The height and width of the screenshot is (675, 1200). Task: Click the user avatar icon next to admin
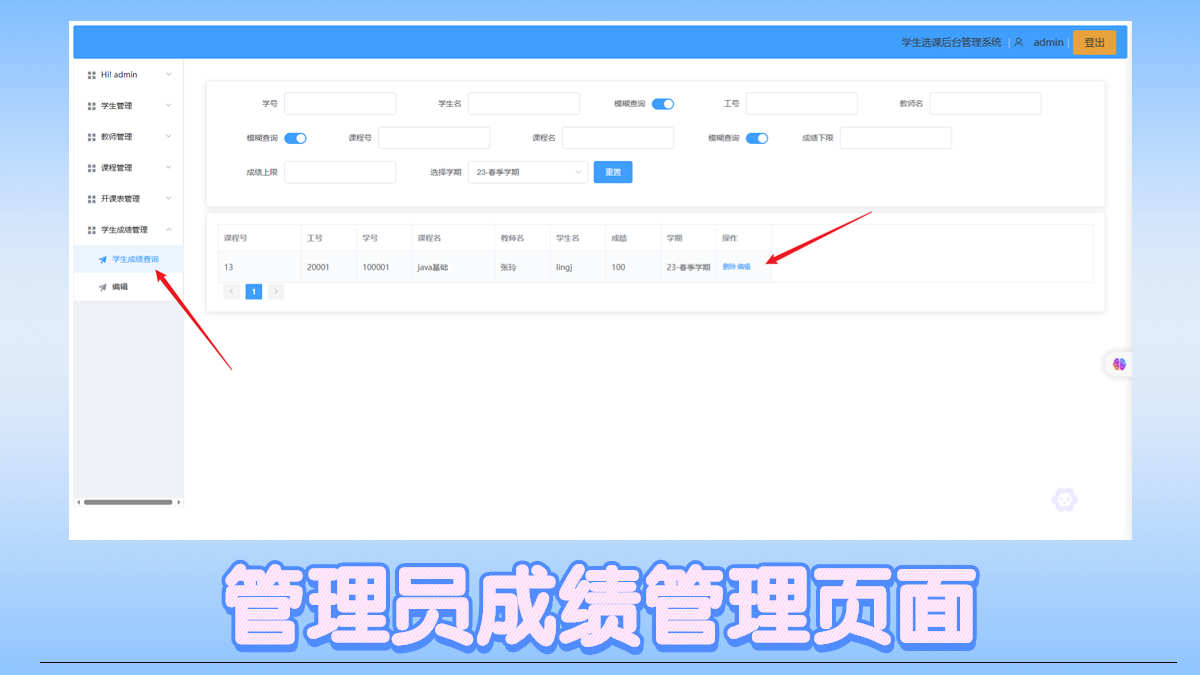click(x=1018, y=42)
